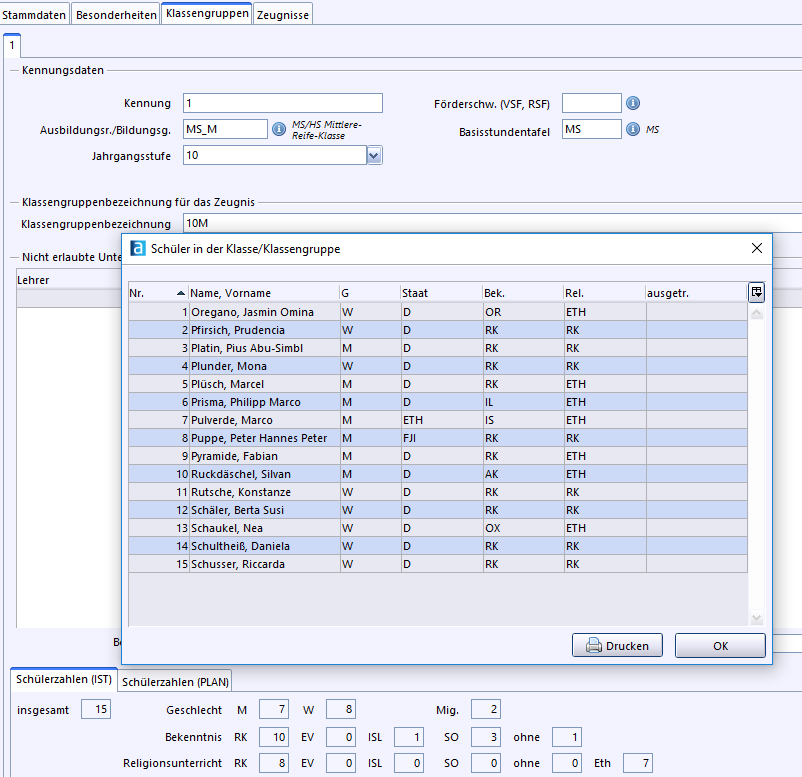Focus the Kennung input field
802x777 pixels.
point(283,103)
